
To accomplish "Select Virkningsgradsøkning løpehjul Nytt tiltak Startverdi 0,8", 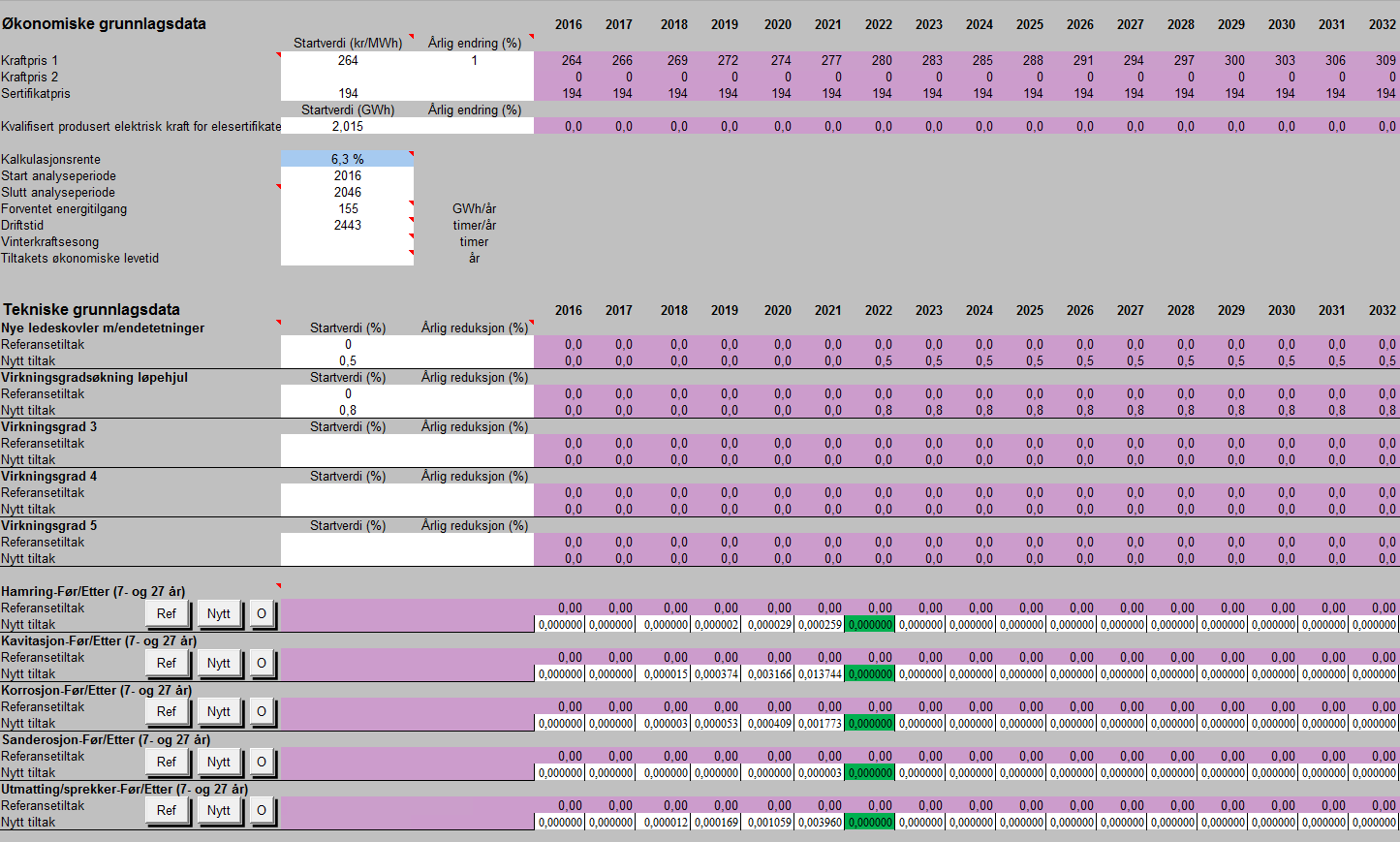I will 347,410.
